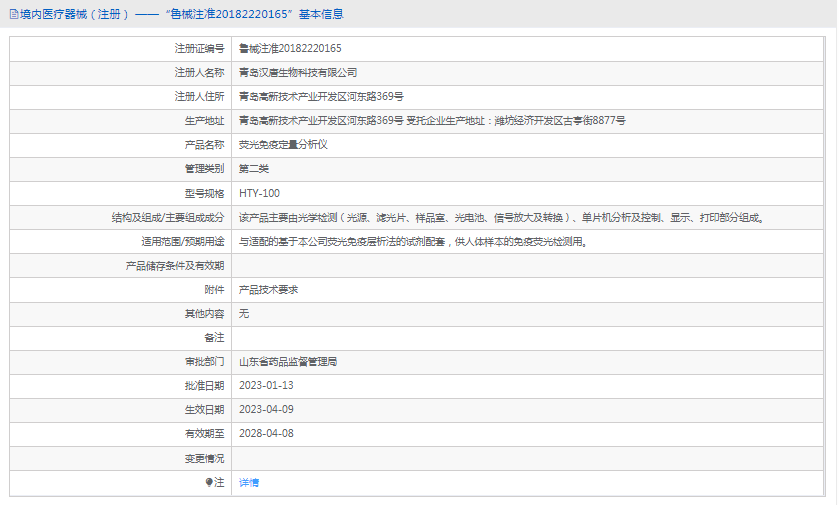Select the page title 境内医疗器械（注册）基本信息
Screen dimensions: 839x505
(x=182, y=14)
